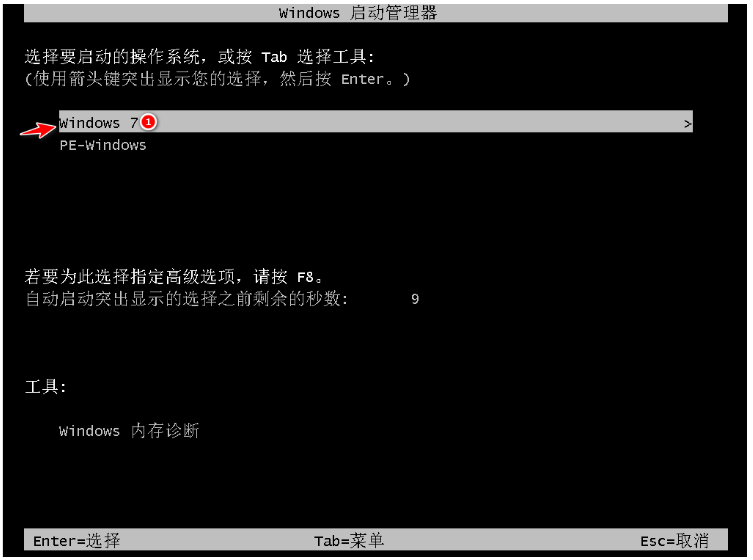Click the red number 1 badge
753x560 pixels.
pos(149,122)
